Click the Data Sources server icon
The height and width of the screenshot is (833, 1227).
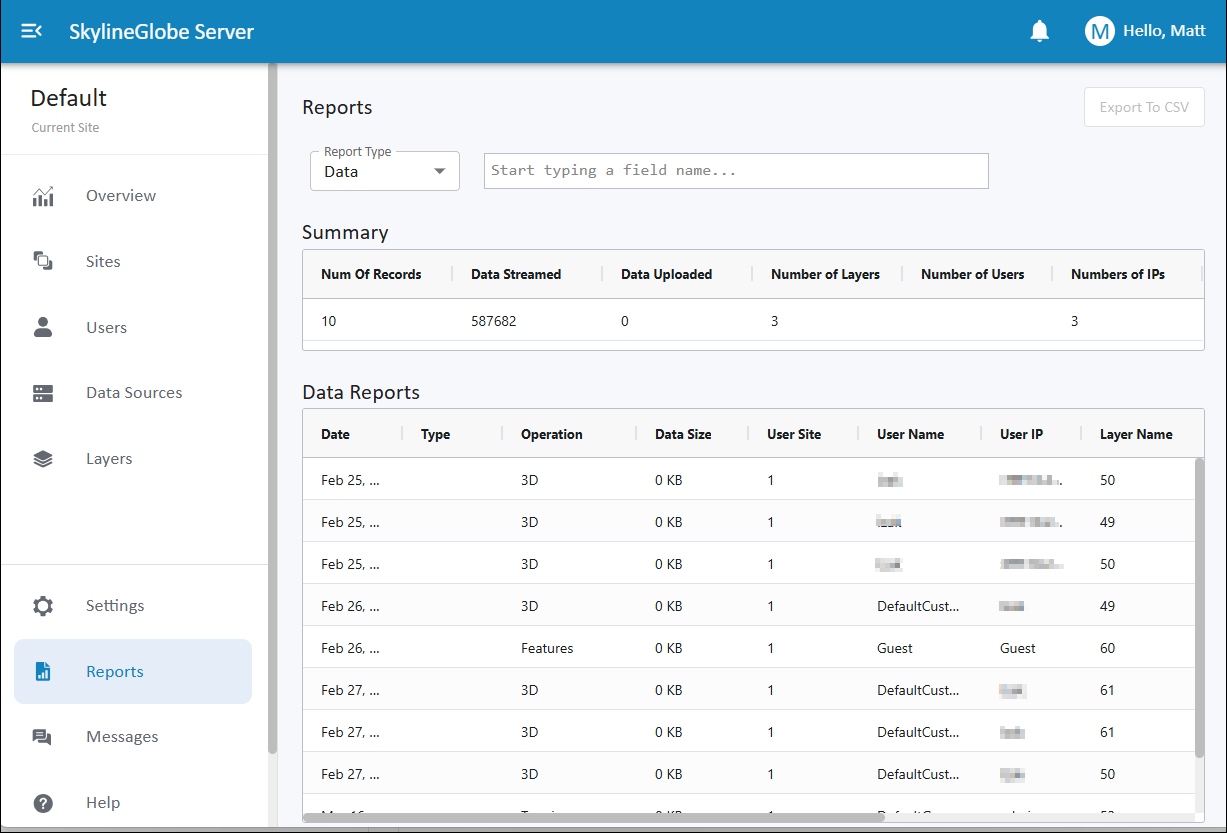(x=43, y=393)
